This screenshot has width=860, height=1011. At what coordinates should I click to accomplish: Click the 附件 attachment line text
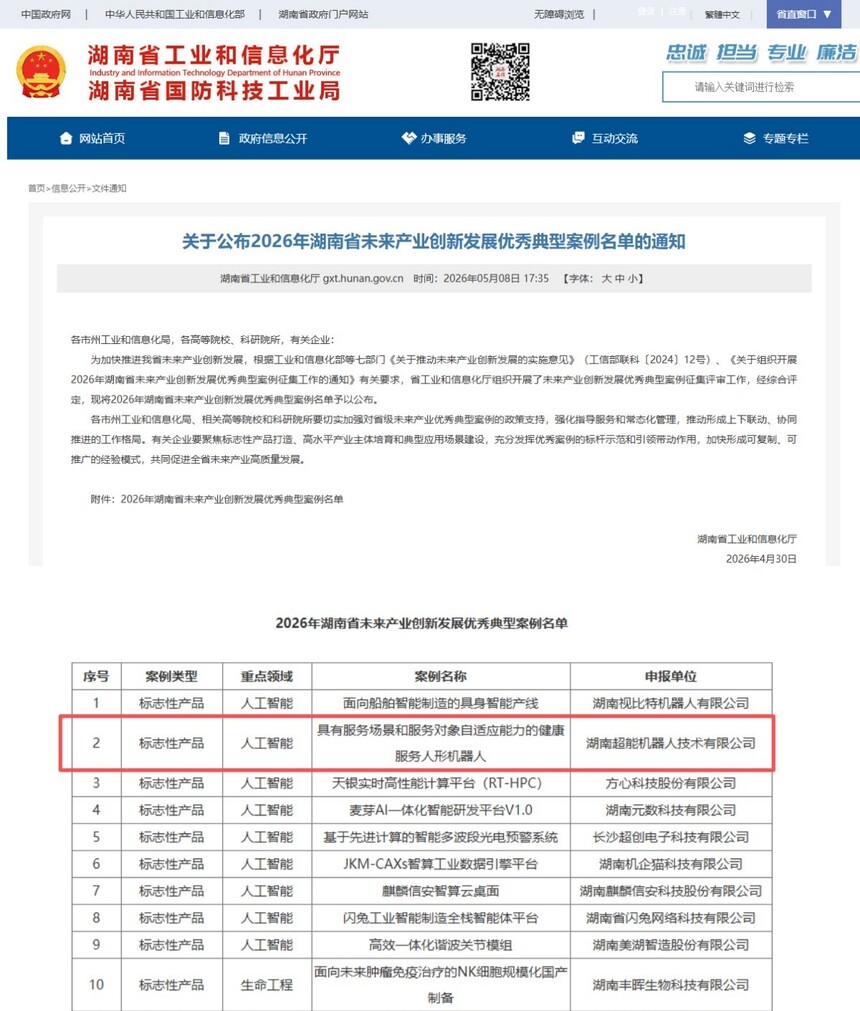217,499
